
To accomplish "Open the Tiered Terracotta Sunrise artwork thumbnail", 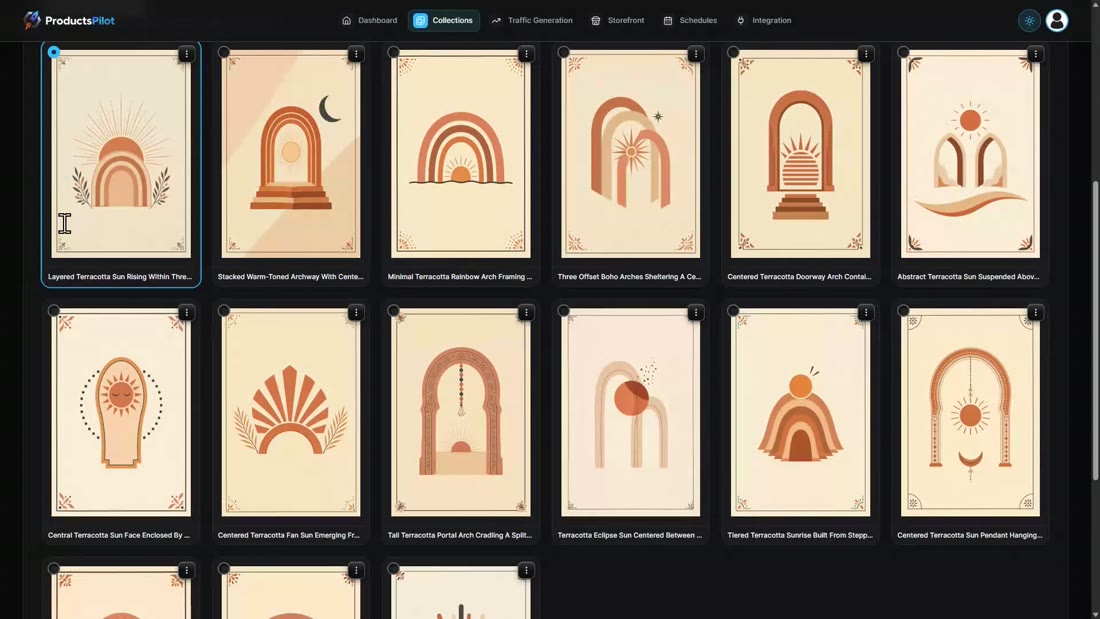I will pyautogui.click(x=800, y=413).
